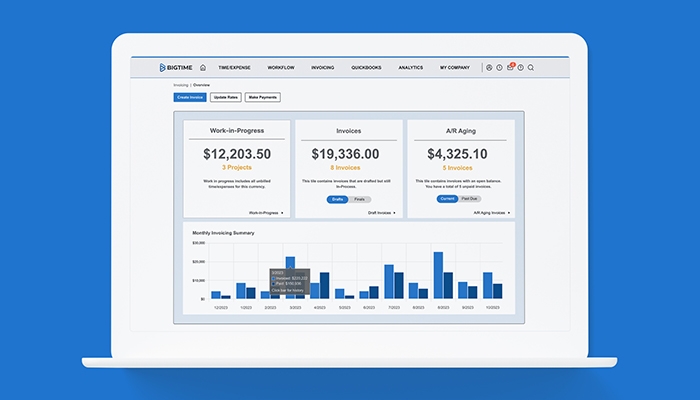Expand the Work-in-Progress dropdown arrow
700x400 pixels.
point(282,213)
